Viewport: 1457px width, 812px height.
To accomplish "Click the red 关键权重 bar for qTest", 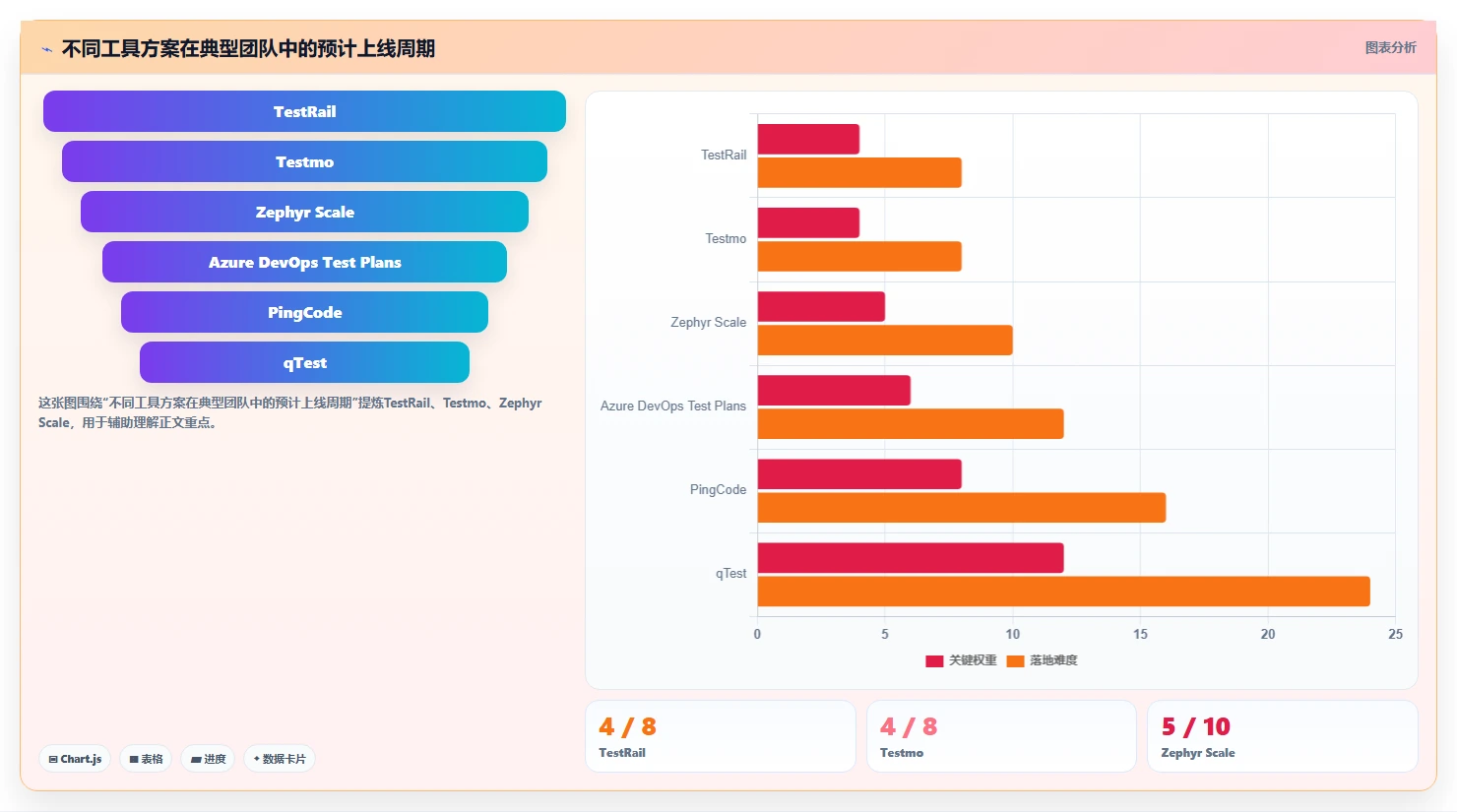I will 911,557.
